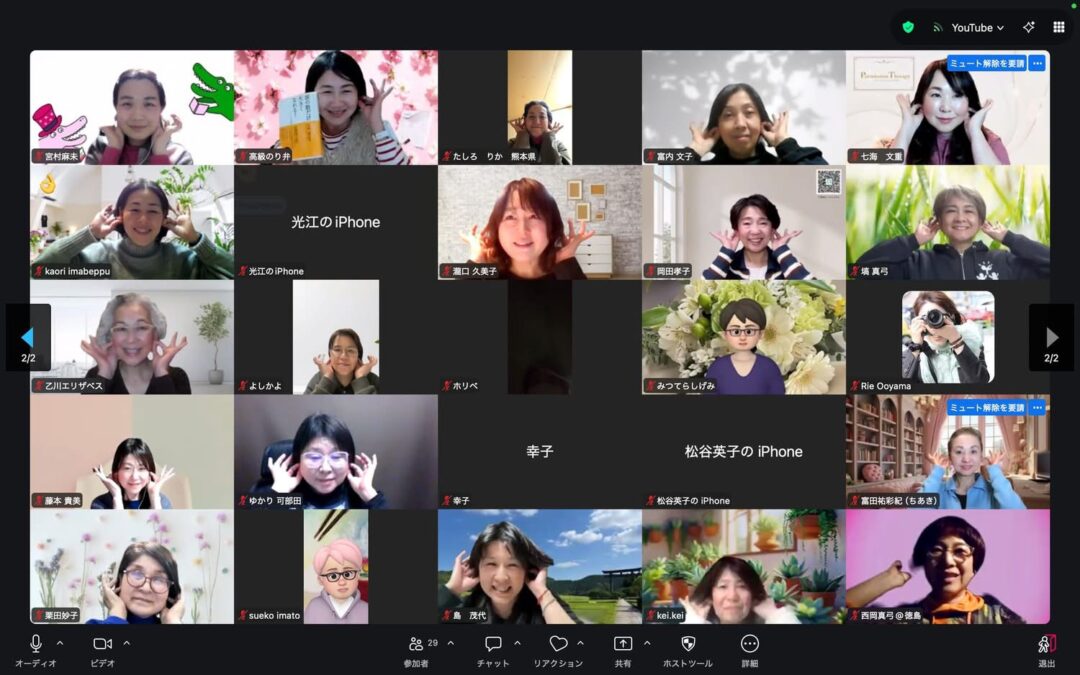This screenshot has width=1080, height=675.
Task: Expand the chevron next to ビデオ
Action: pyautogui.click(x=126, y=643)
